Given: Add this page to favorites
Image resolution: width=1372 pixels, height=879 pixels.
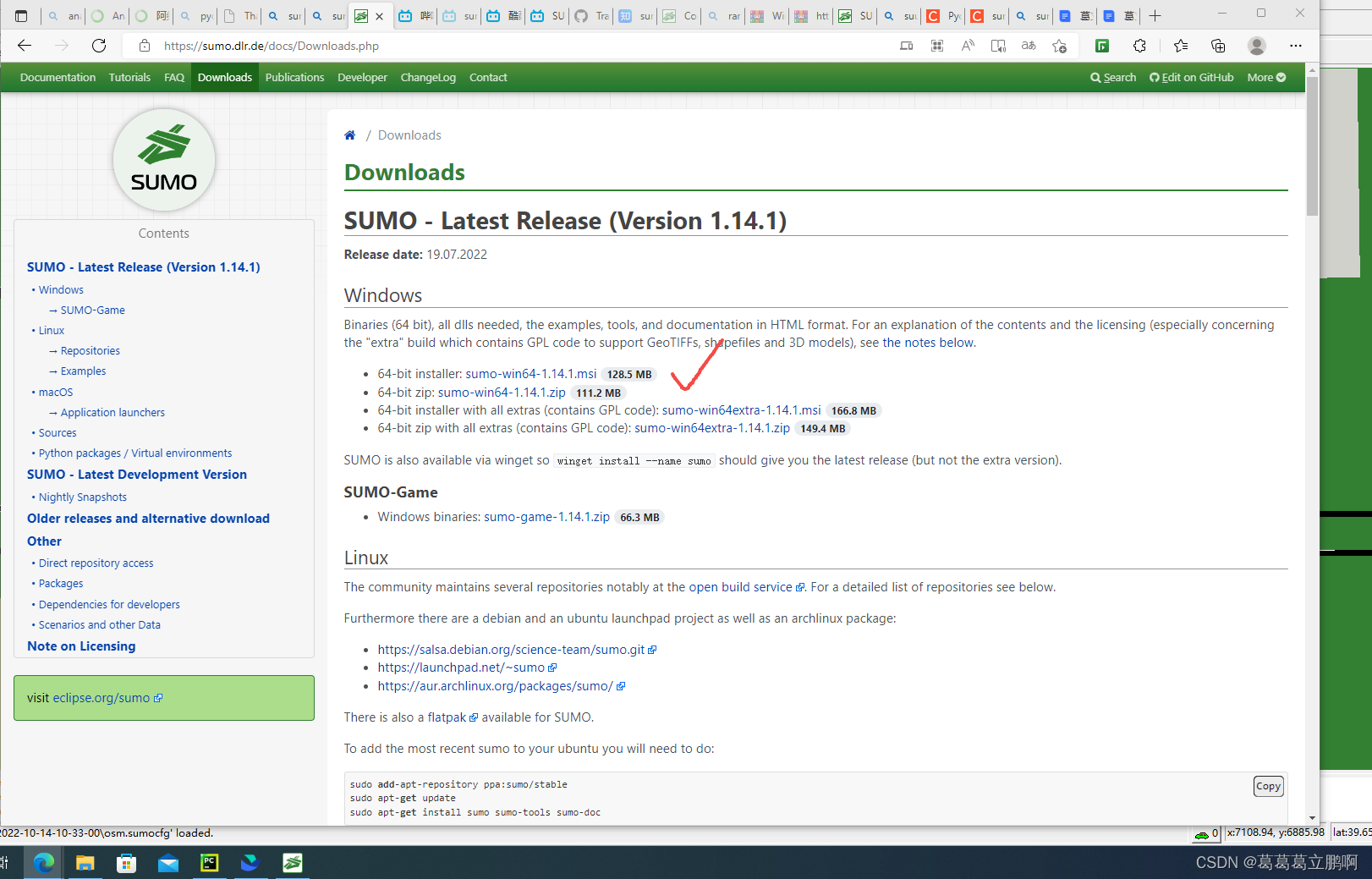Looking at the screenshot, I should tap(1059, 46).
